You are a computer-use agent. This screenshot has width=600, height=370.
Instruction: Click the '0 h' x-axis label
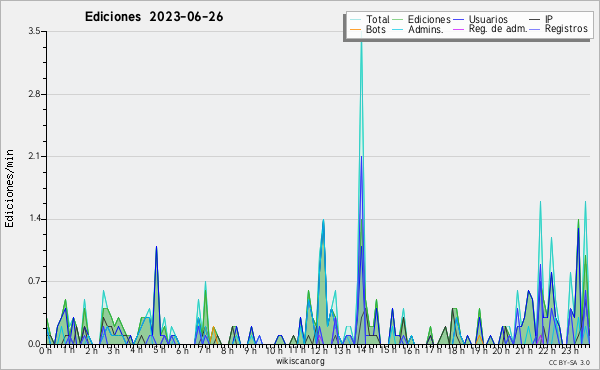click(x=46, y=351)
